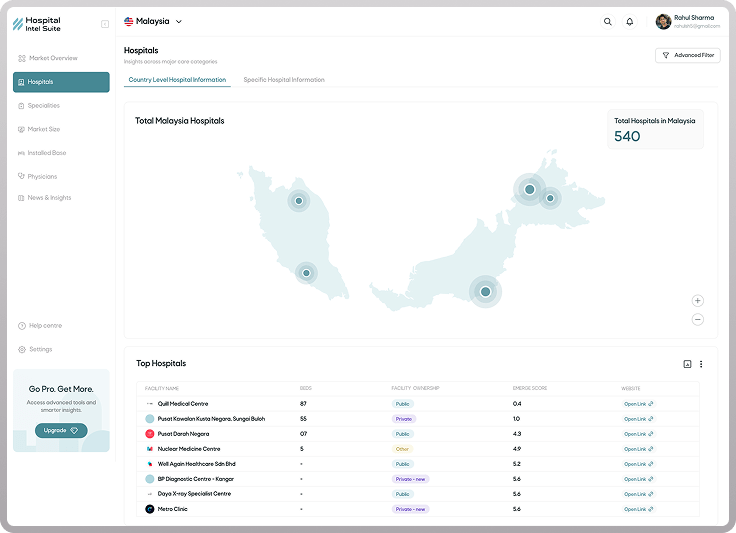Zoom in on the map
Image resolution: width=736 pixels, height=533 pixels.
pos(697,301)
